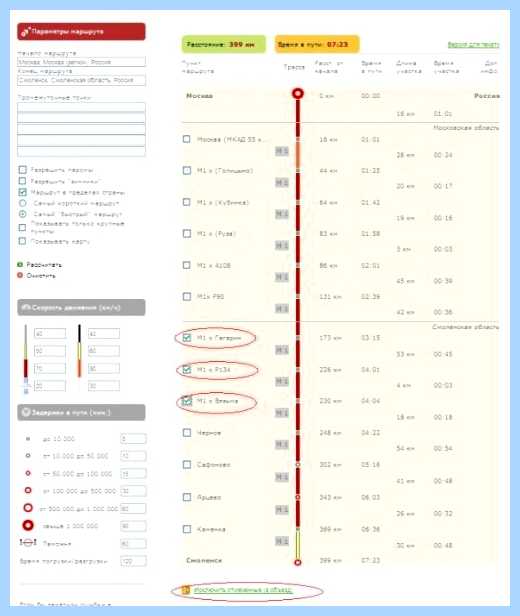Click the route icon in Параметры маршрута header
The height and width of the screenshot is (616, 520).
pyautogui.click(x=26, y=32)
